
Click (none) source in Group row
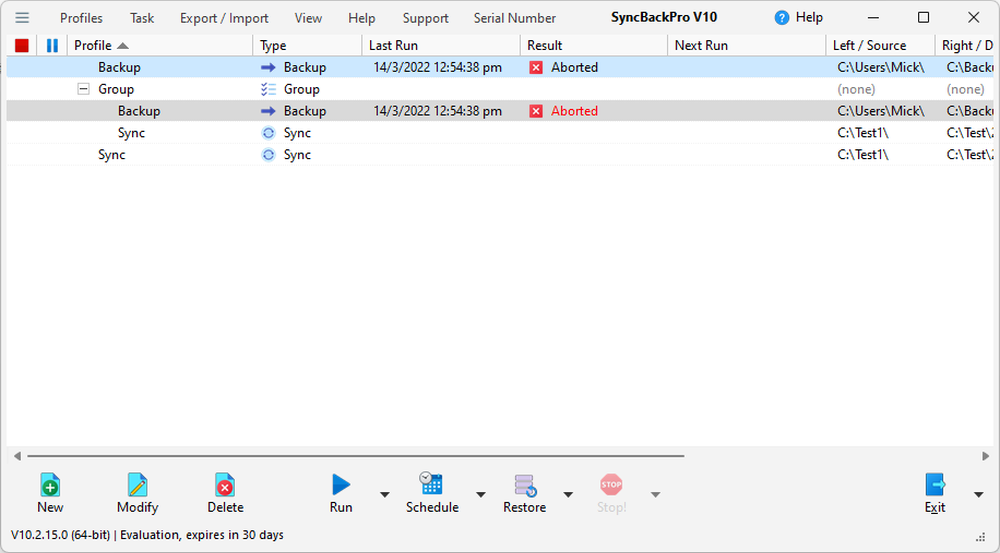[856, 89]
